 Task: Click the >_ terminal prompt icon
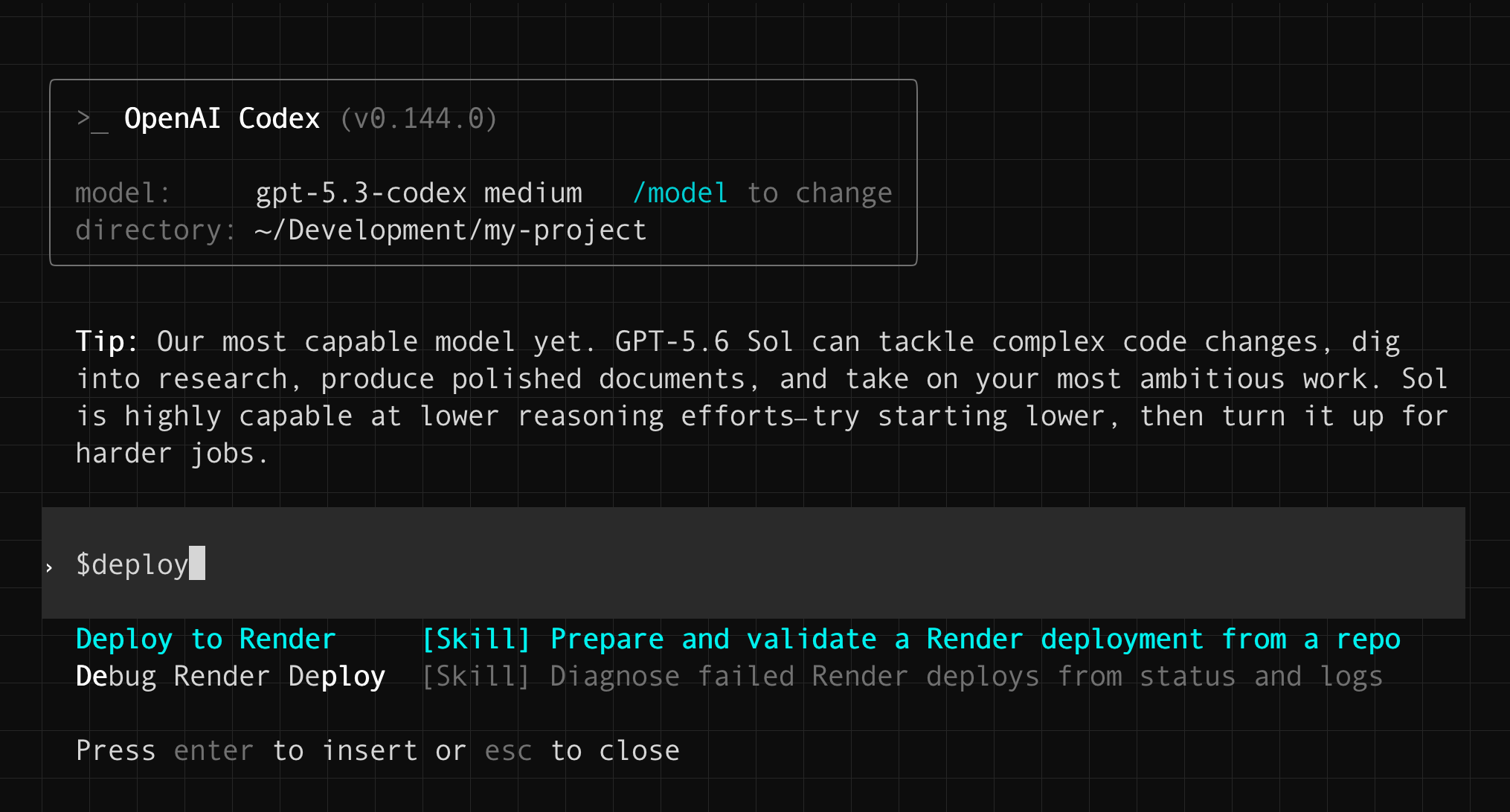click(x=92, y=119)
